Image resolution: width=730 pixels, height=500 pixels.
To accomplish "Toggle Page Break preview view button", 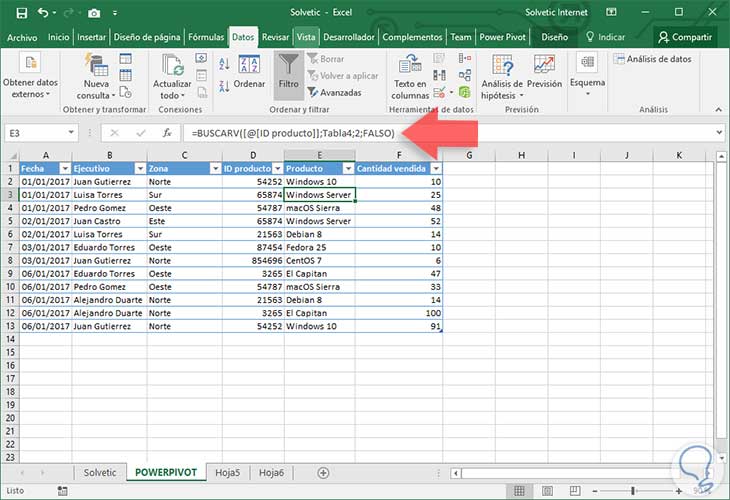I will (575, 491).
